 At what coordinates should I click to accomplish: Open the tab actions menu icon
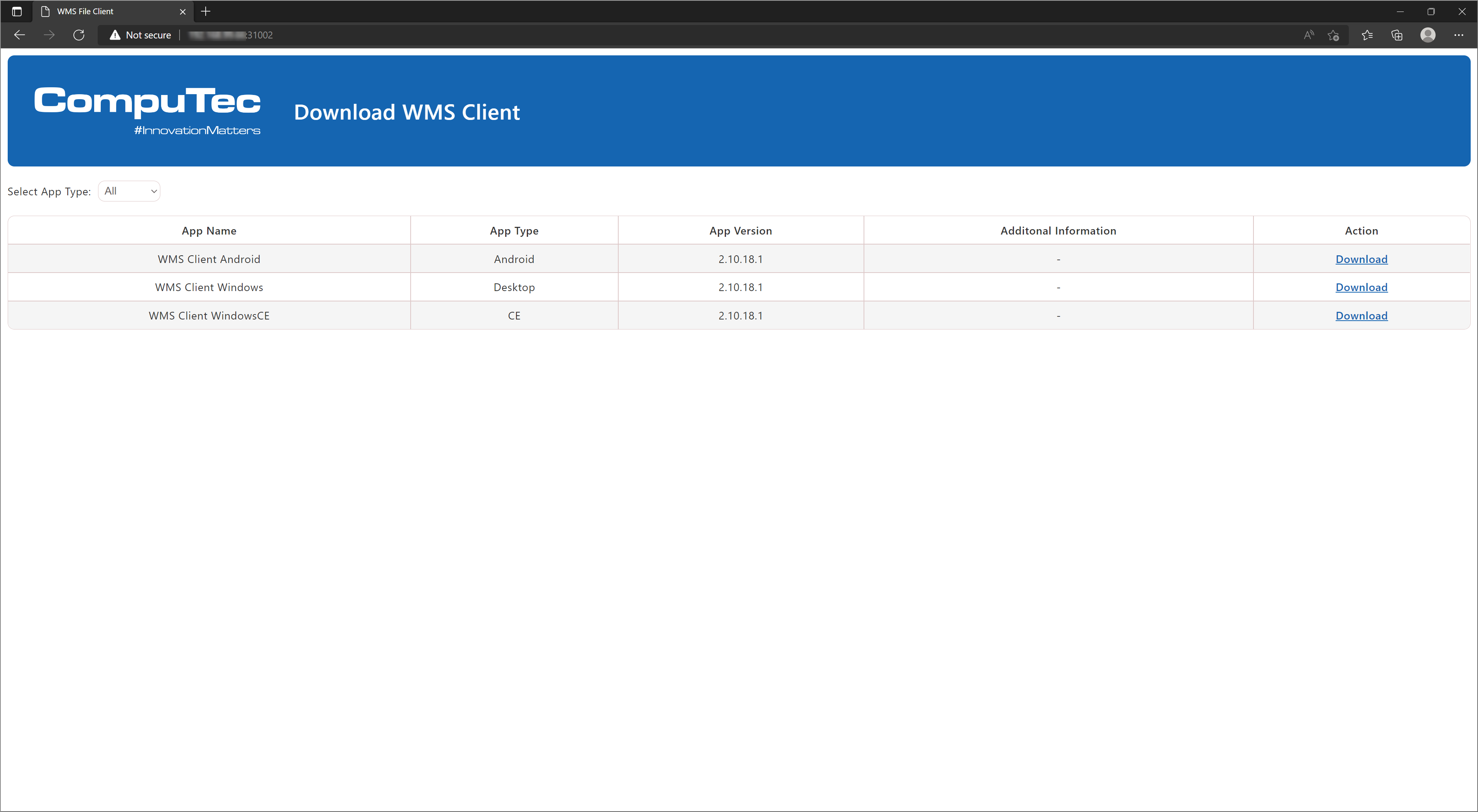17,12
